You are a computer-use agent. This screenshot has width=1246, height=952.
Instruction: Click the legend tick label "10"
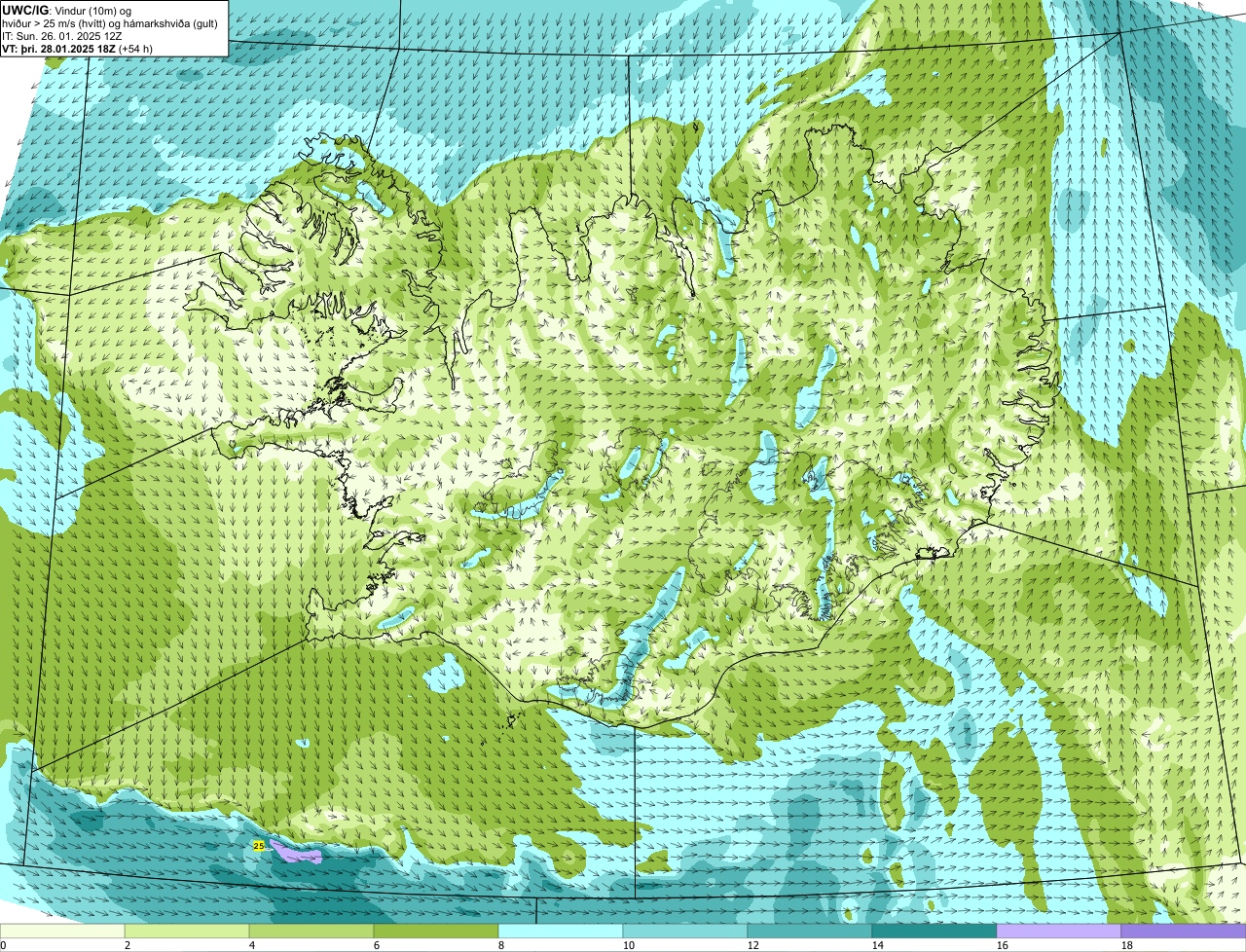629,945
